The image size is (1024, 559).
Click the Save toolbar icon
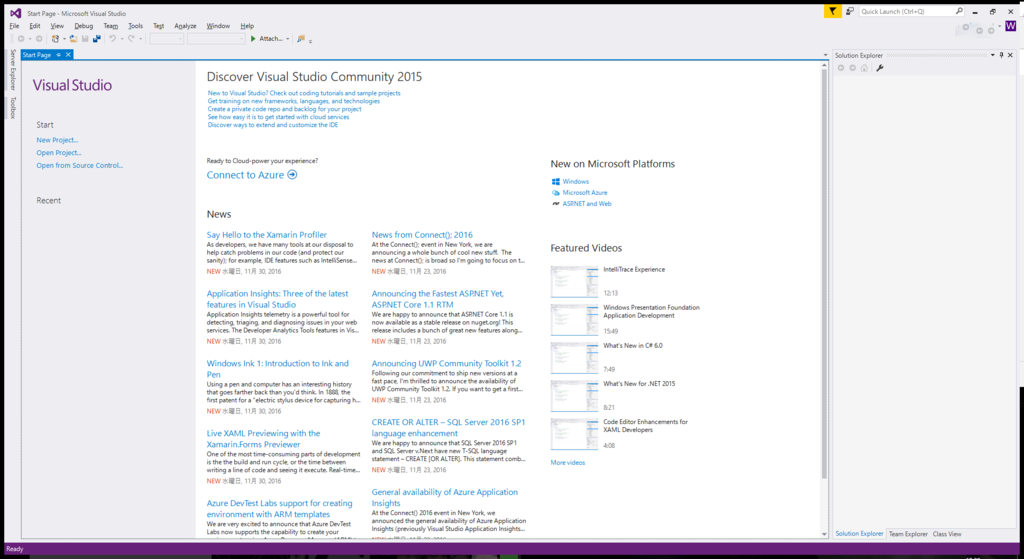tap(85, 39)
